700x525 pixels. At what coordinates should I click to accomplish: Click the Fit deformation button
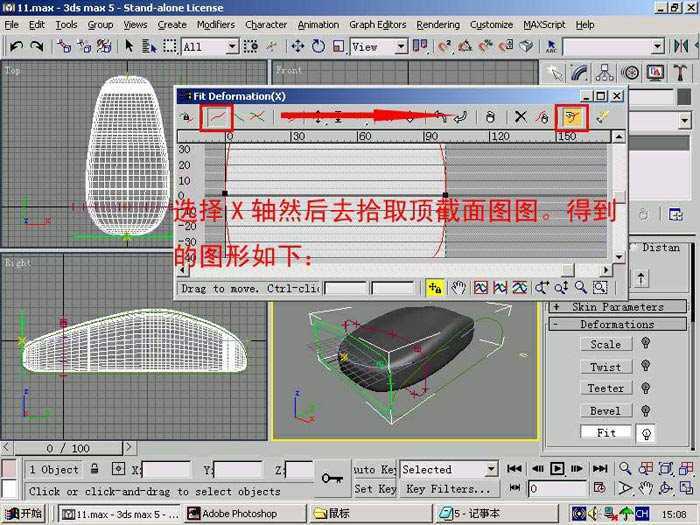coord(606,433)
